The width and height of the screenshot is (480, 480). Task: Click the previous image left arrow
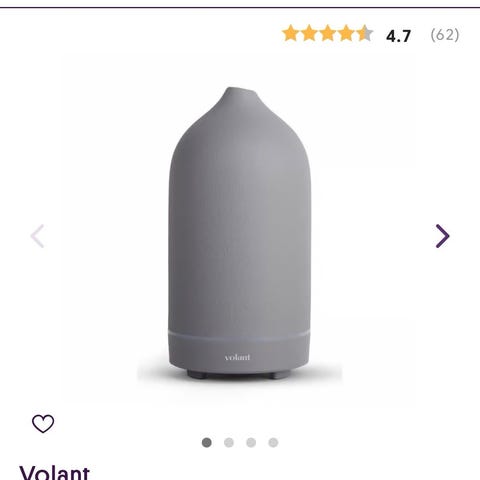(37, 236)
